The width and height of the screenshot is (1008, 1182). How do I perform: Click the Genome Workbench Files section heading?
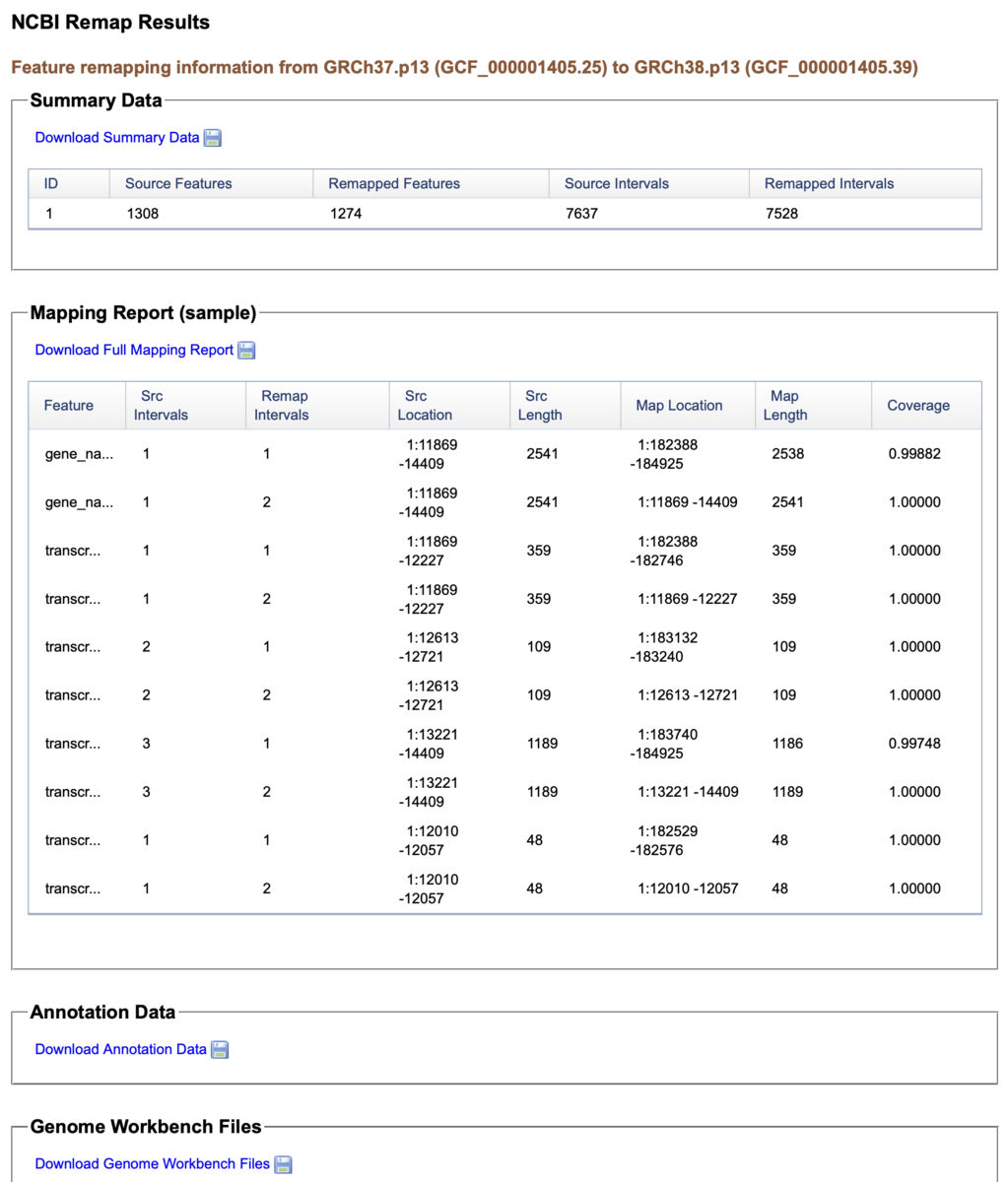coord(146,1127)
